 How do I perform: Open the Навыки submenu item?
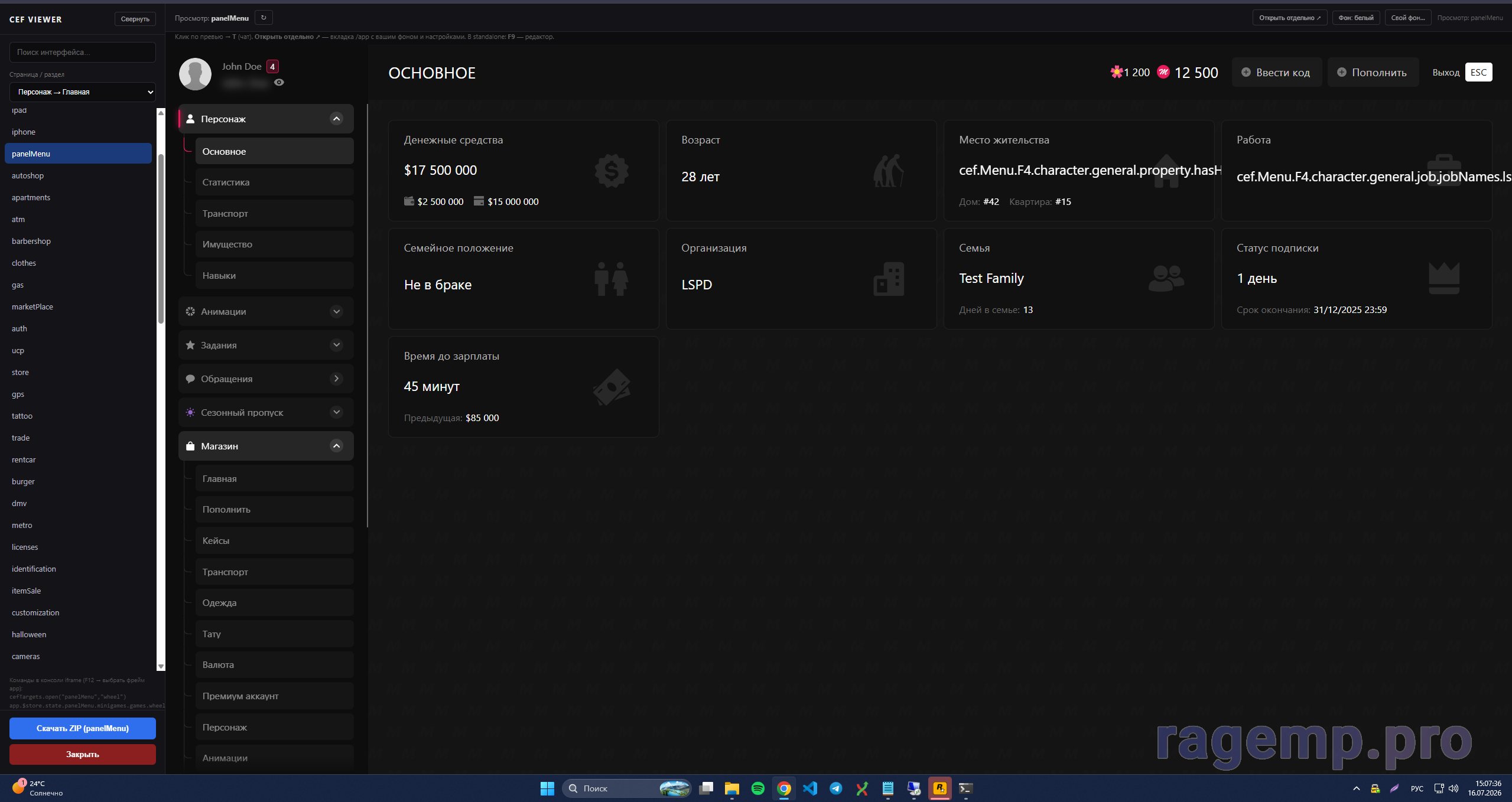(x=275, y=275)
